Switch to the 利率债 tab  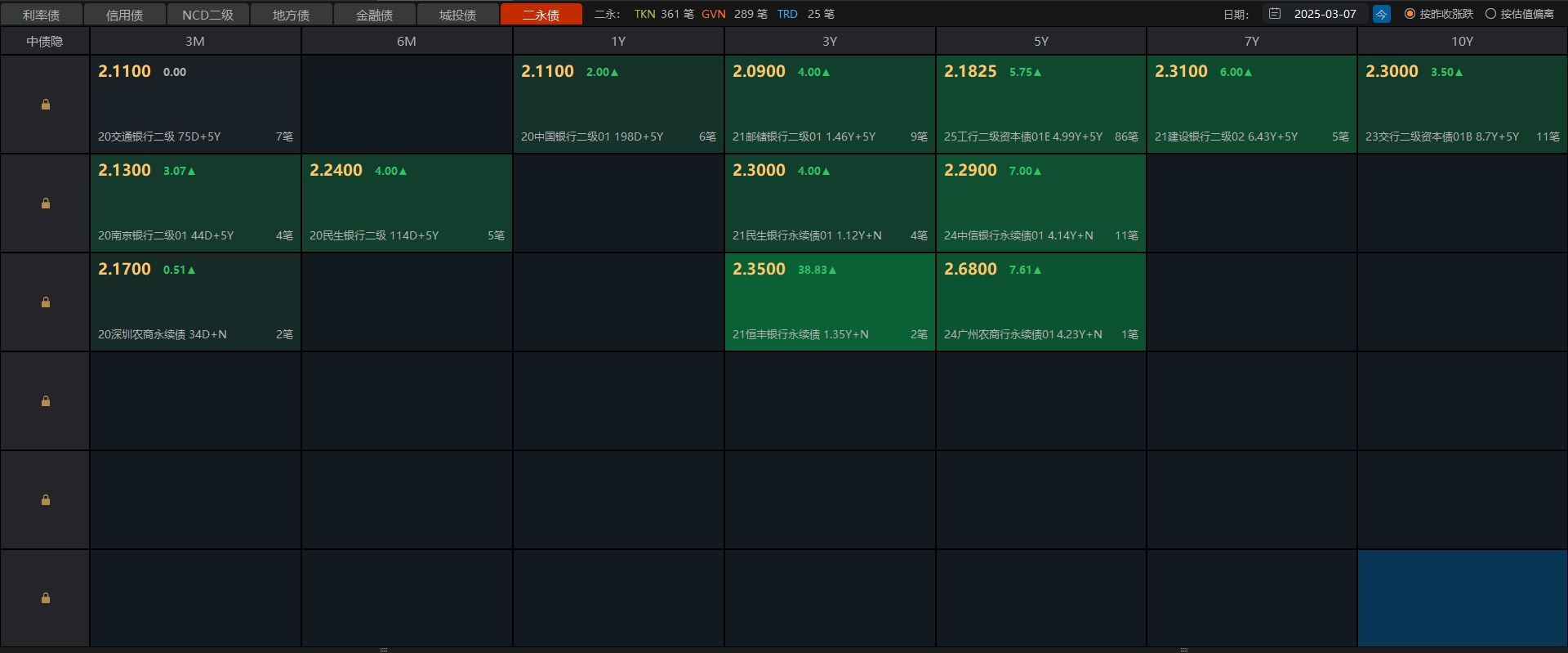[41, 15]
